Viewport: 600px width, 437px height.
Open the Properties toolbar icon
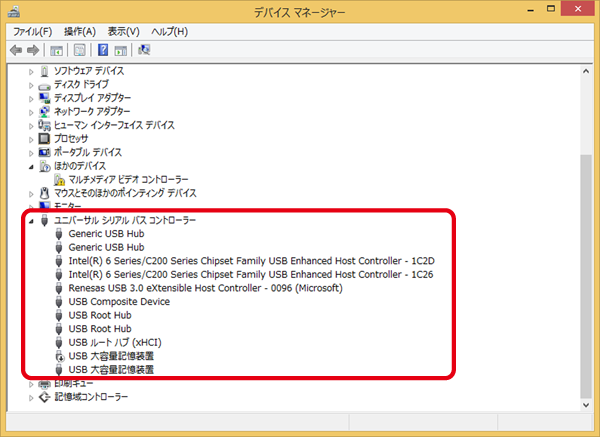tap(80, 50)
